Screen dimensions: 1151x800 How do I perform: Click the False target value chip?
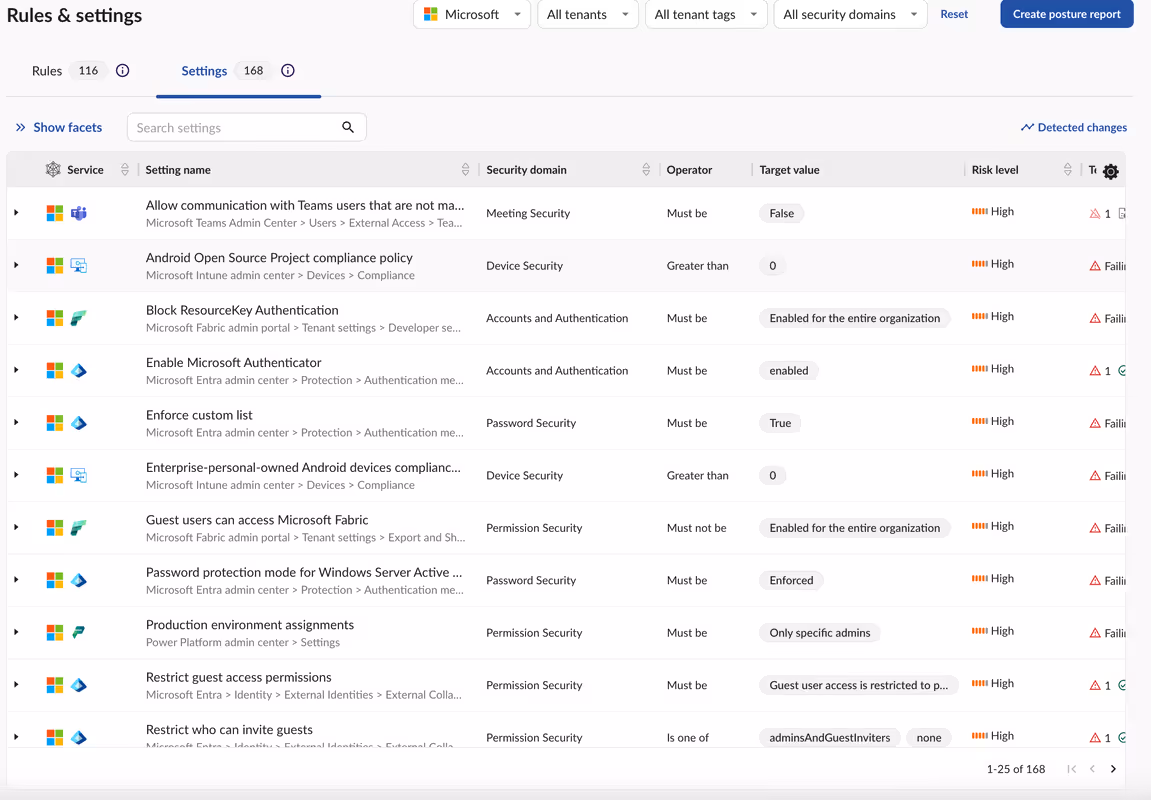(x=781, y=213)
